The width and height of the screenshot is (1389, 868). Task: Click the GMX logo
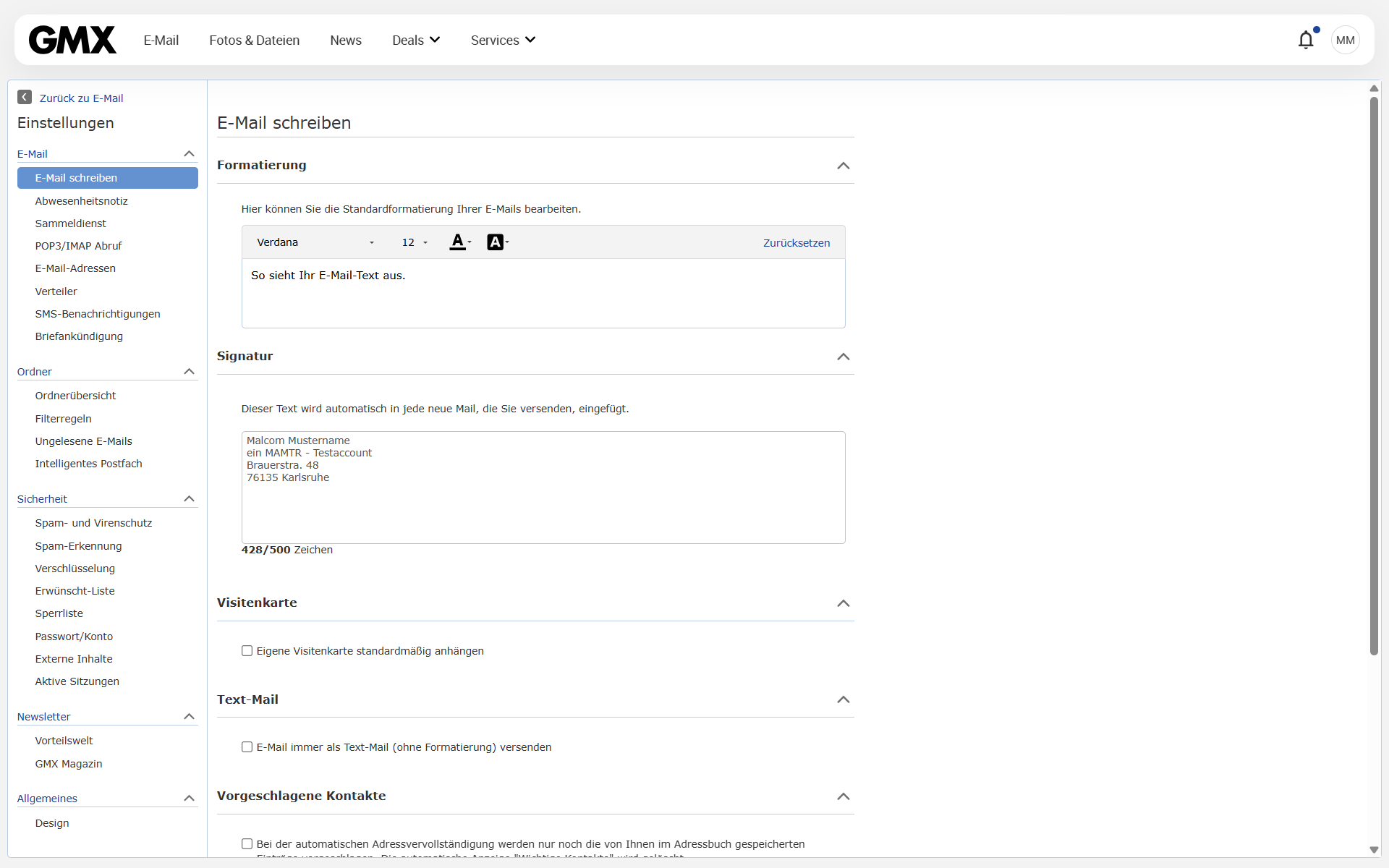(x=72, y=40)
